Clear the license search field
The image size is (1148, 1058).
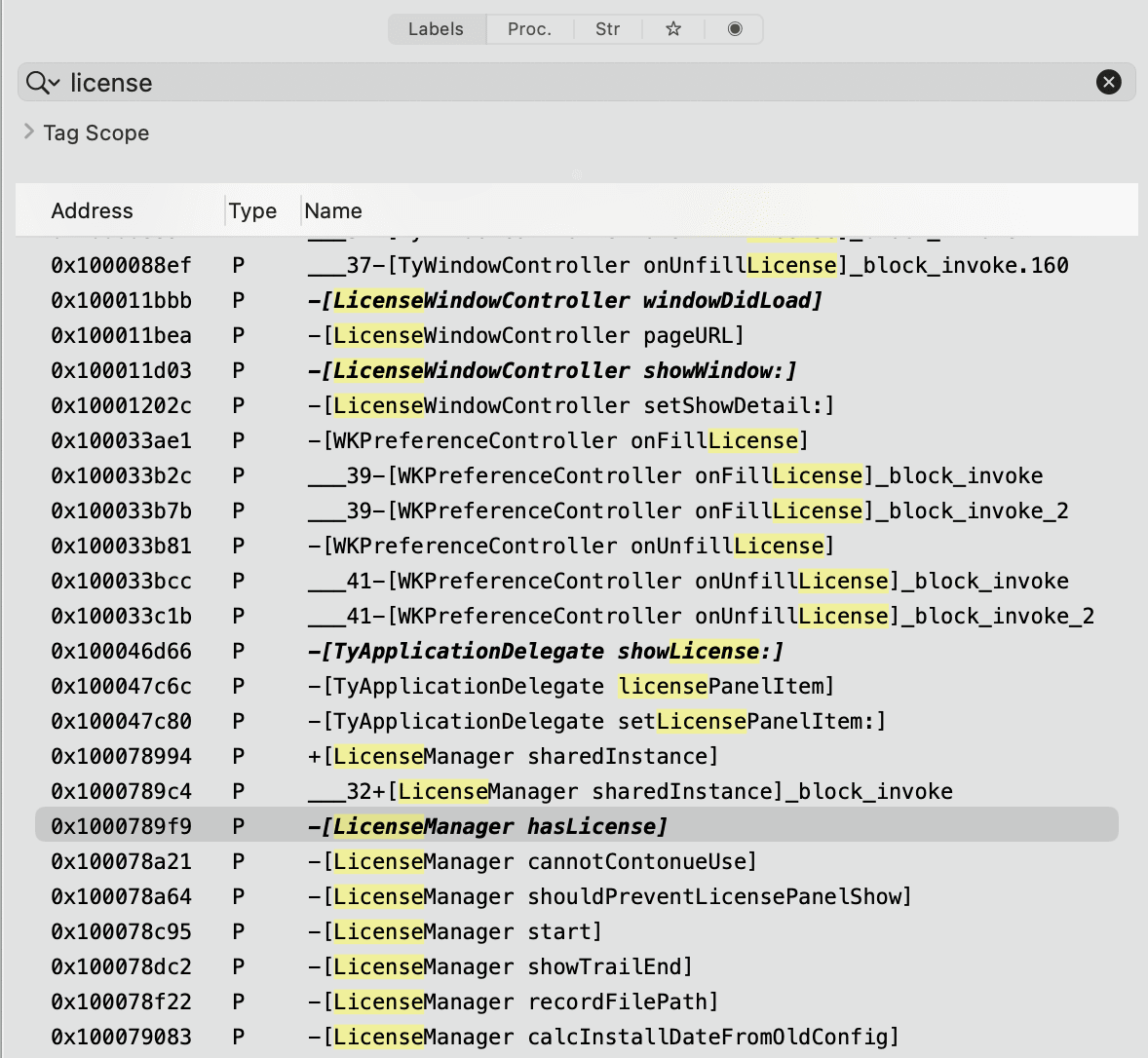1108,82
